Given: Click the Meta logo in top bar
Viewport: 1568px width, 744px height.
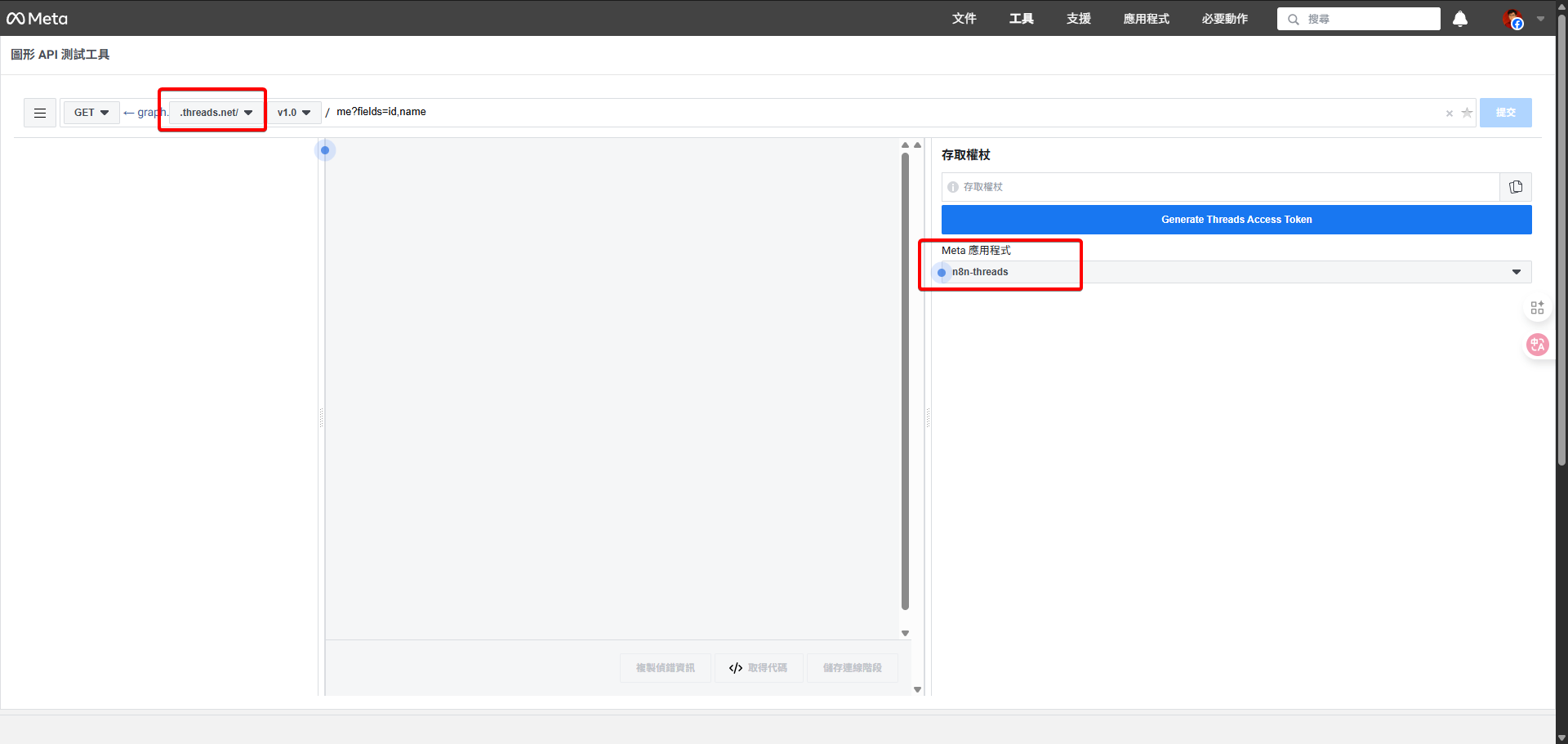Looking at the screenshot, I should click(x=37, y=18).
